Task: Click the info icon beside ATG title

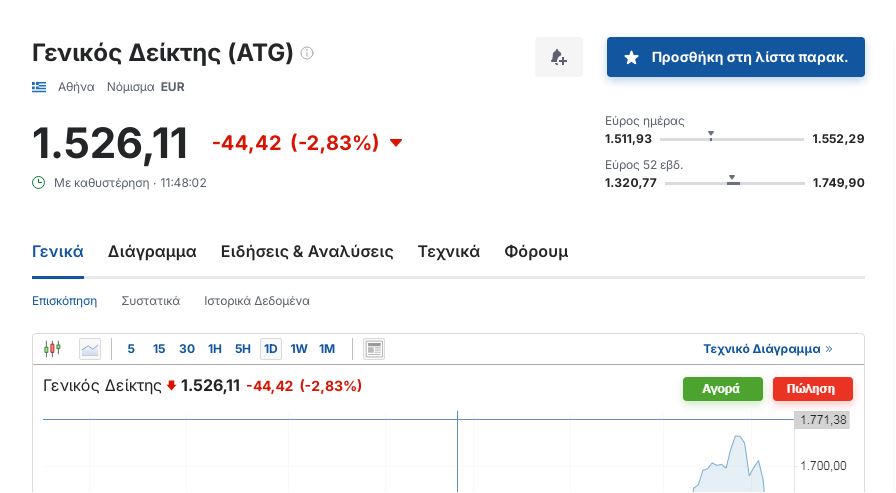Action: [307, 52]
